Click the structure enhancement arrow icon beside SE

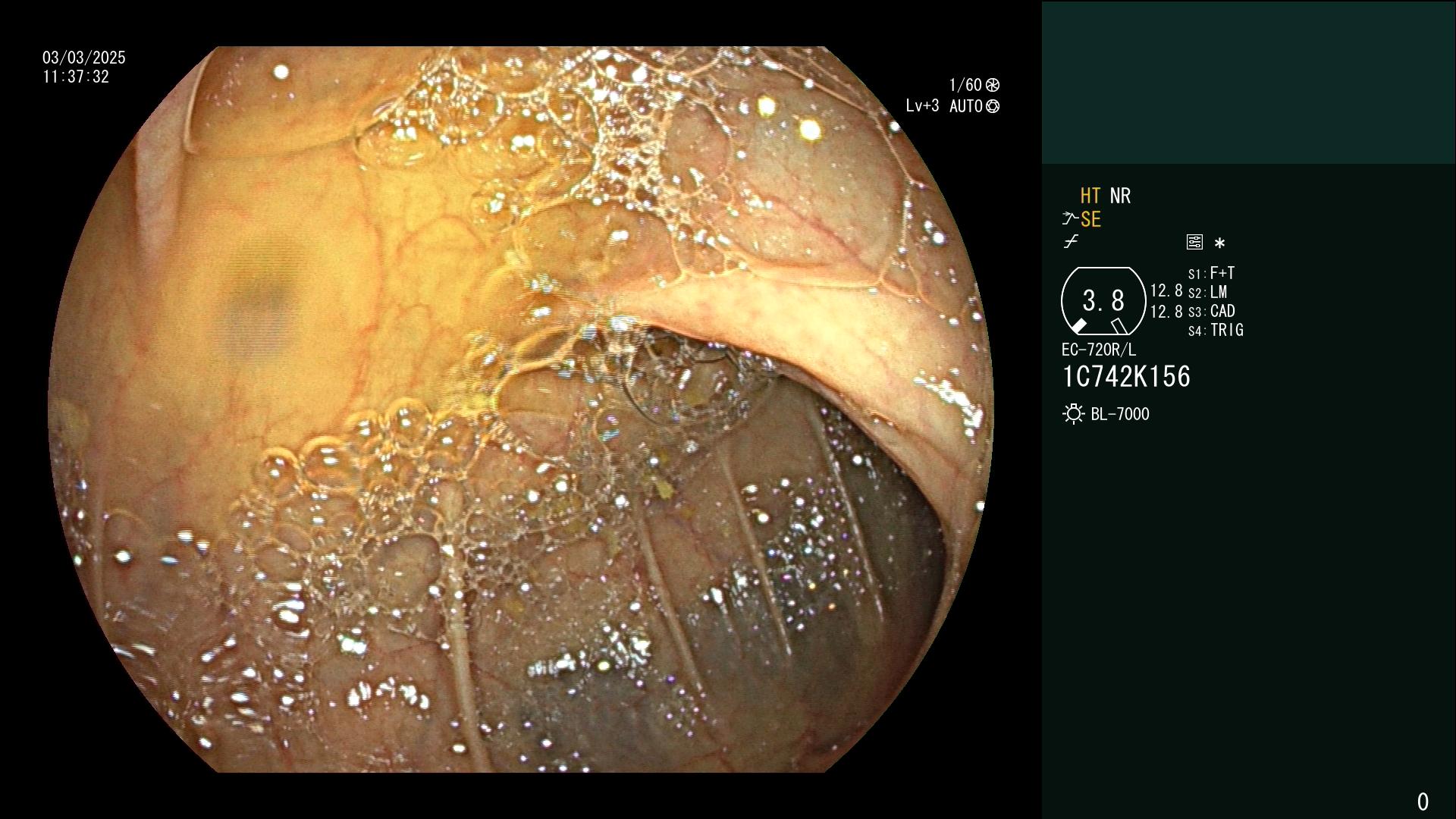tap(1070, 219)
